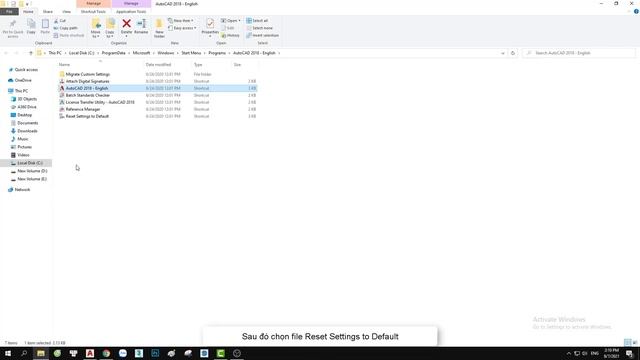The width and height of the screenshot is (640, 360).
Task: Open the Copy to dropdown
Action: (x=110, y=34)
